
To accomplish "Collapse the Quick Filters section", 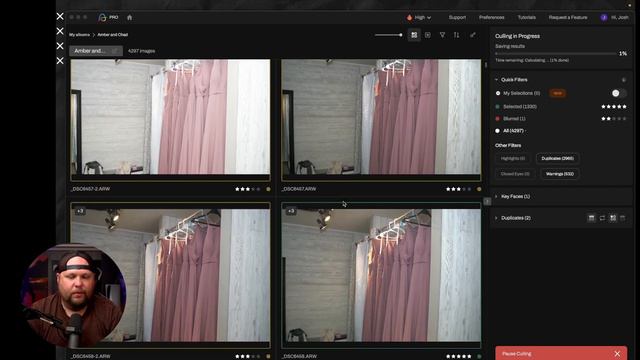I will 497,80.
